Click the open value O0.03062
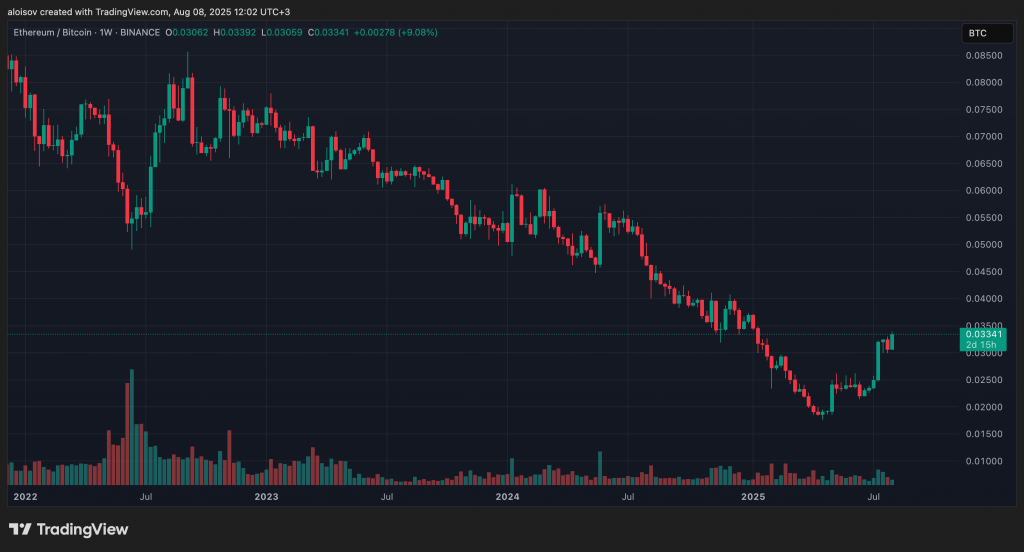 187,32
